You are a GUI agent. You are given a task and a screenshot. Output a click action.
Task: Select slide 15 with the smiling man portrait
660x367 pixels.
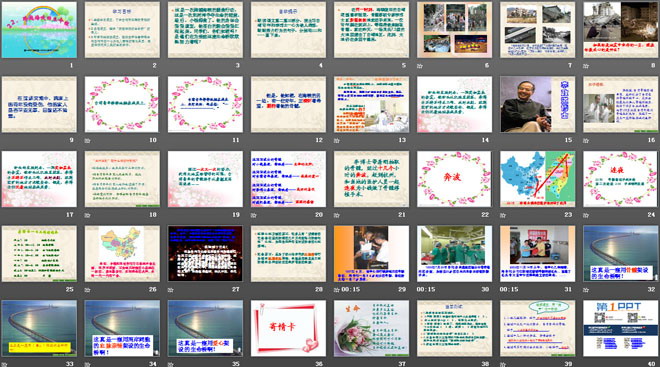pyautogui.click(x=538, y=104)
